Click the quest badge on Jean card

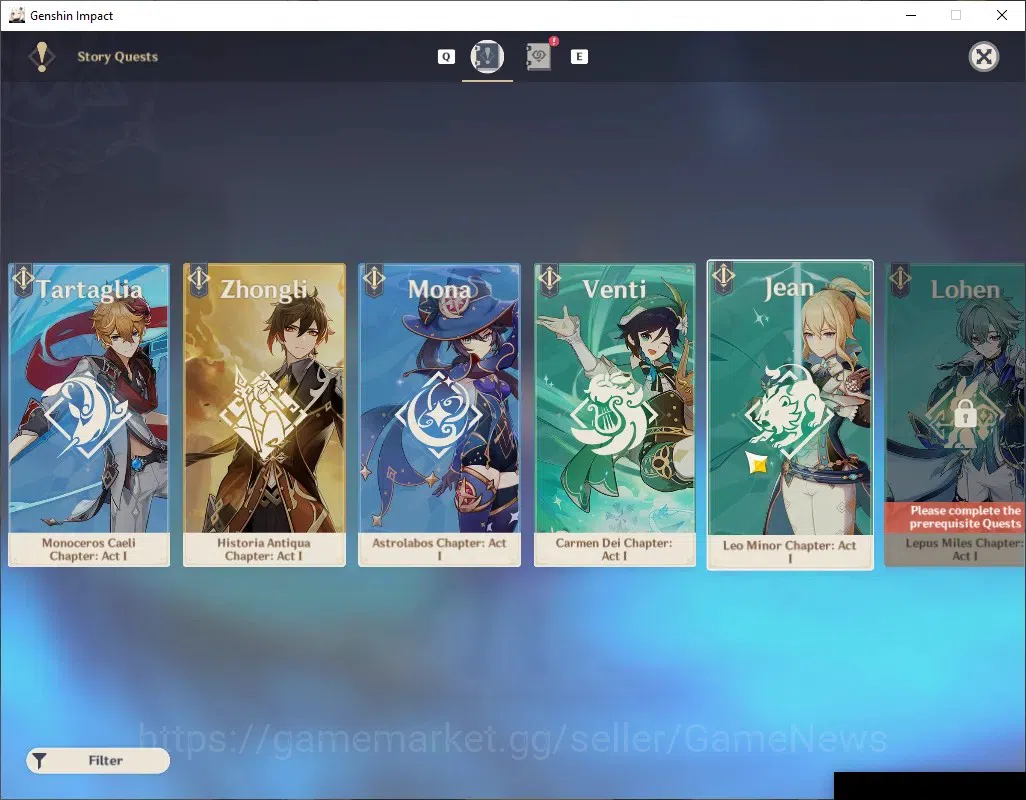(724, 277)
